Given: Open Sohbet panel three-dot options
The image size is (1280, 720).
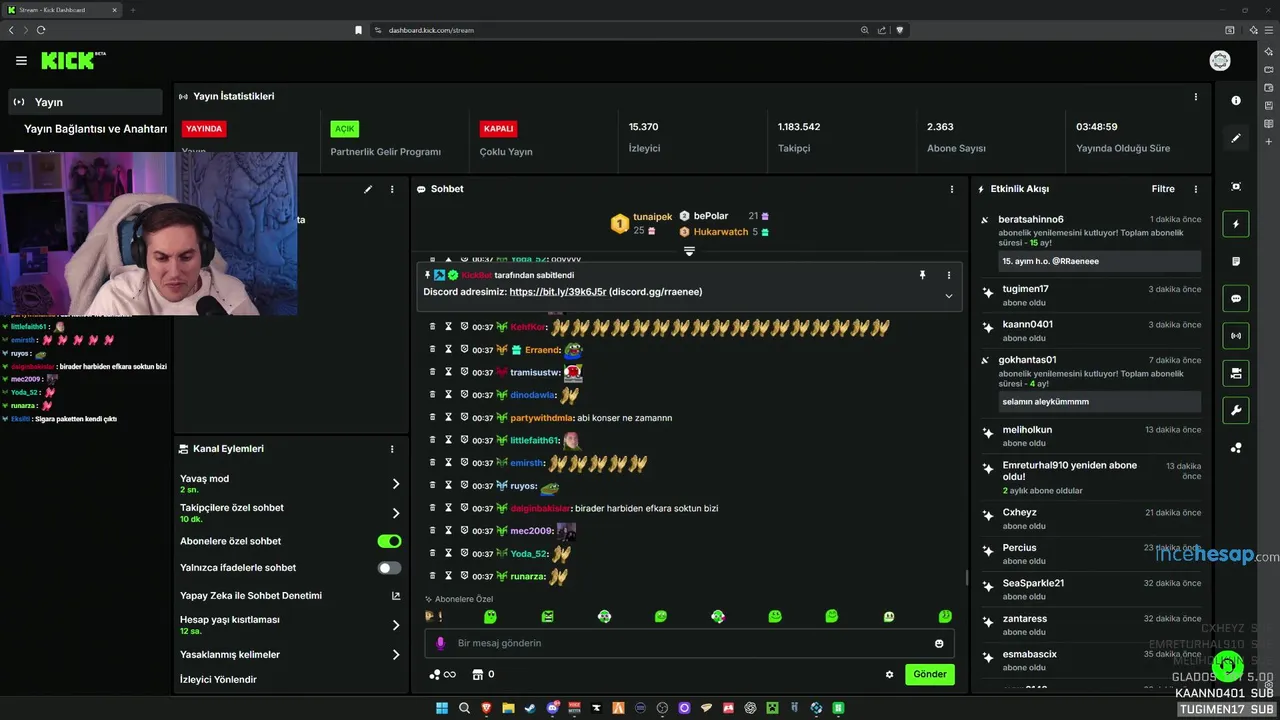Looking at the screenshot, I should point(952,189).
